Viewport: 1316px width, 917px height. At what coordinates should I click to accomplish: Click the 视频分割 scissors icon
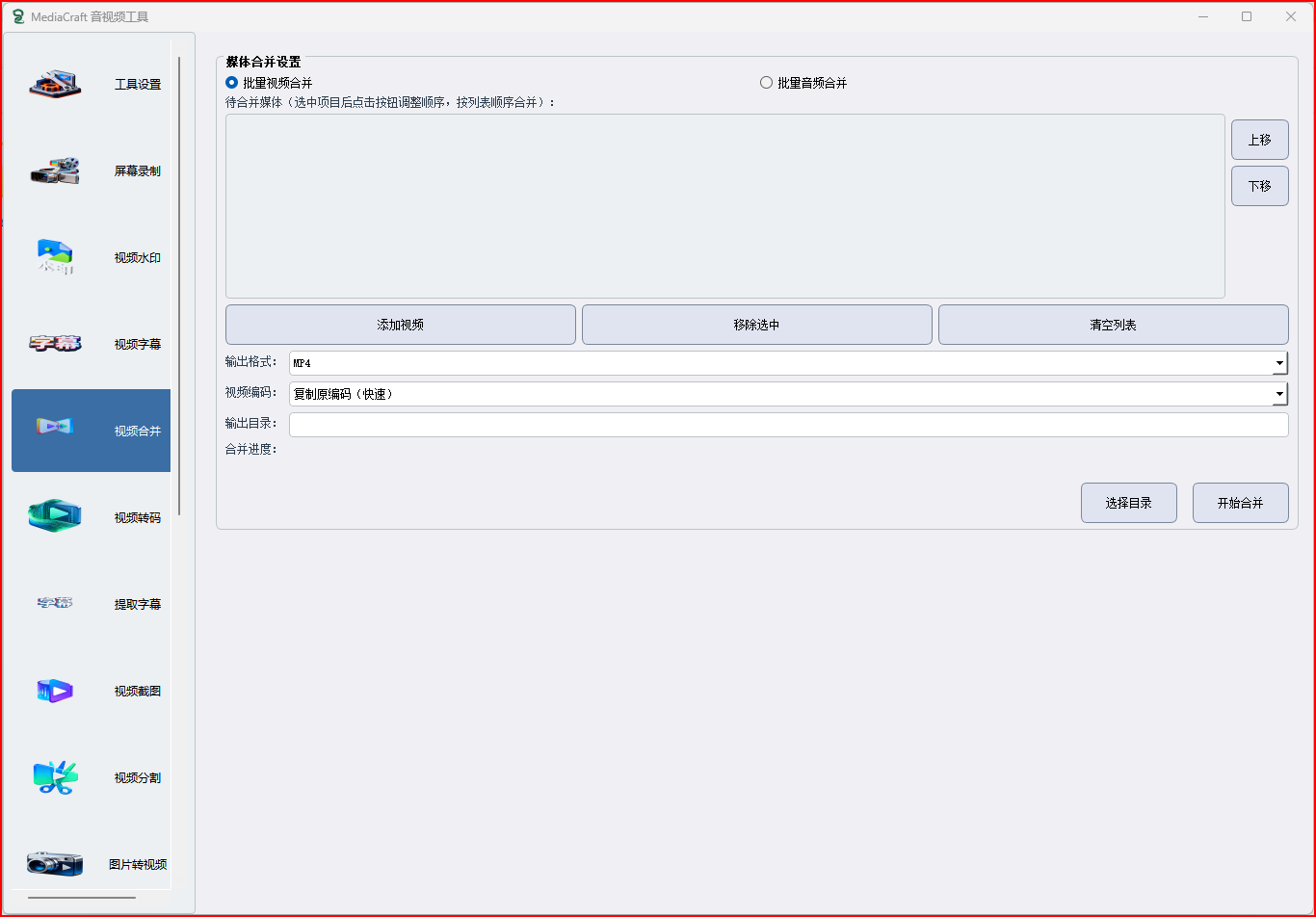click(55, 777)
